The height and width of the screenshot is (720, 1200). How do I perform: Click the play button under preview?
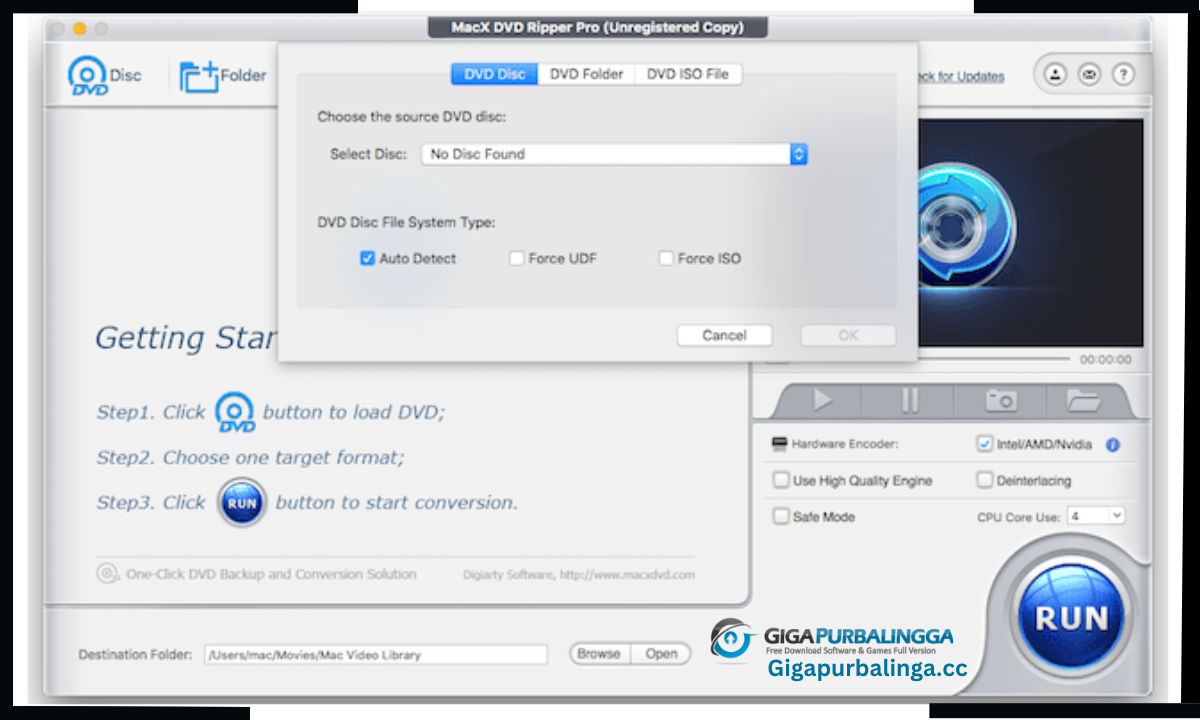[x=822, y=401]
